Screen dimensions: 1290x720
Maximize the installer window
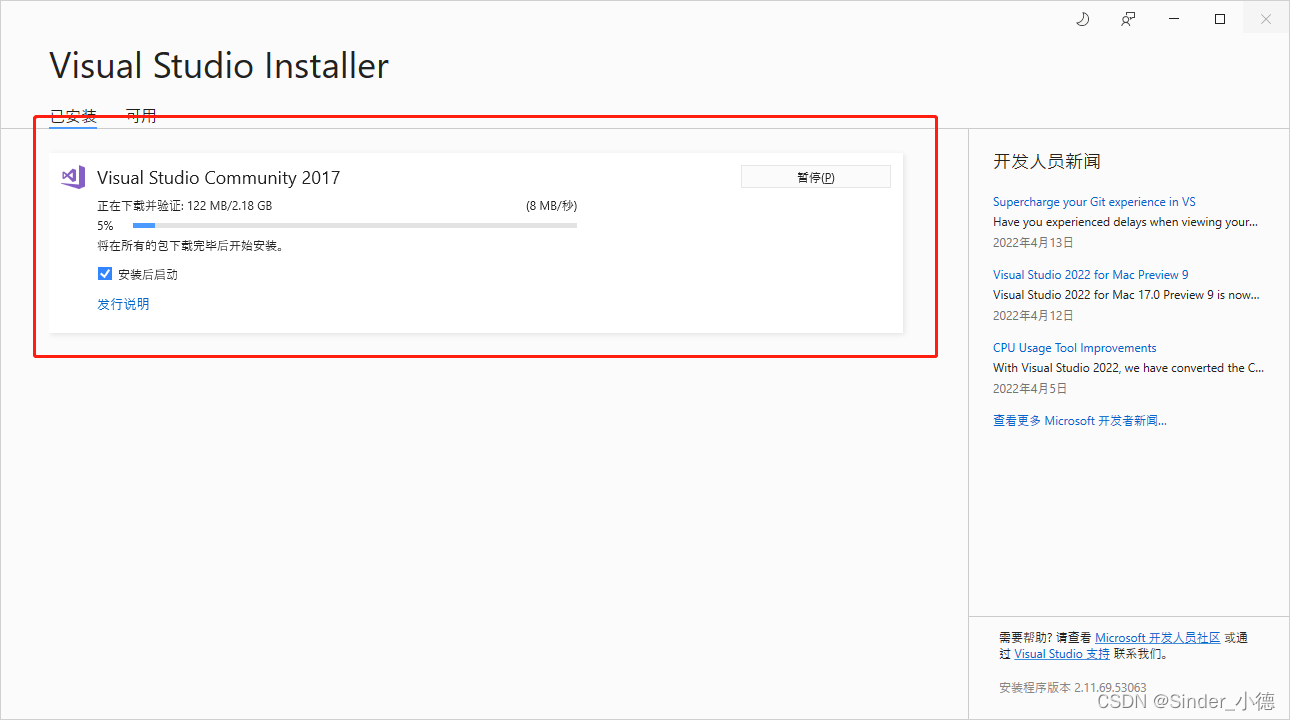tap(1220, 19)
